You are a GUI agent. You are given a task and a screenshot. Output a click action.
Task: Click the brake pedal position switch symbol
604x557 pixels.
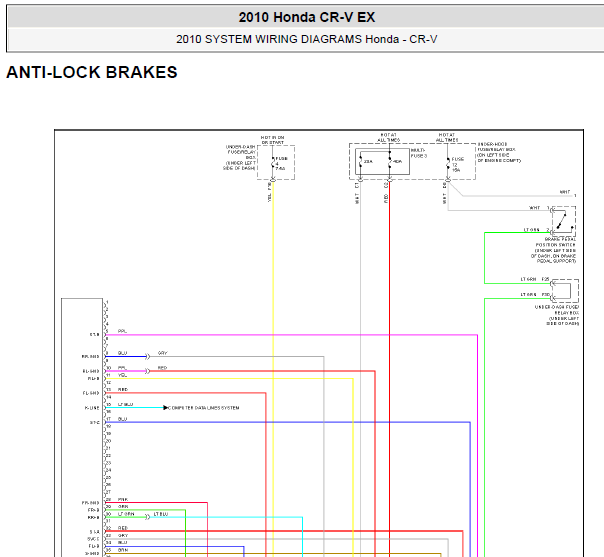point(564,221)
